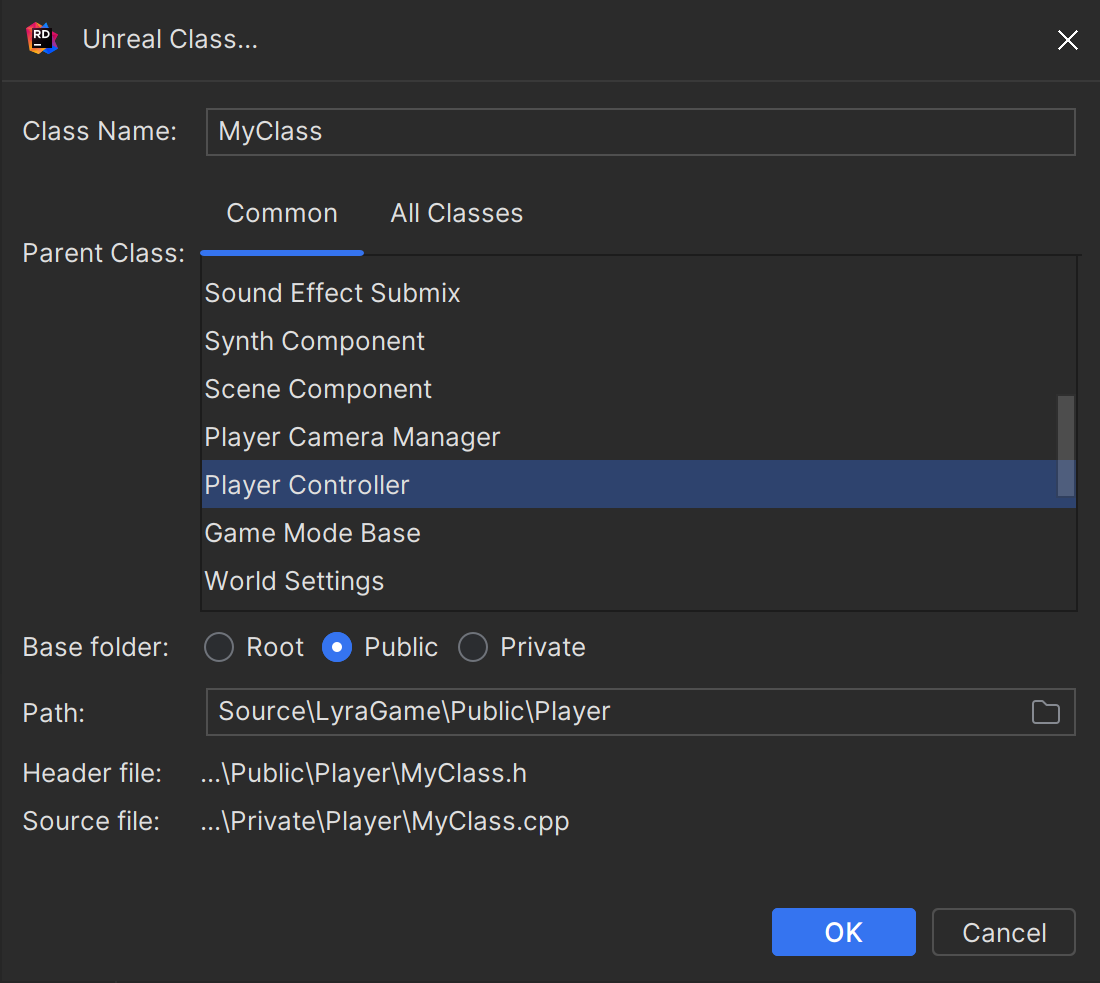1100x983 pixels.
Task: Select the highlighted Player Controller entry
Action: pos(307,485)
